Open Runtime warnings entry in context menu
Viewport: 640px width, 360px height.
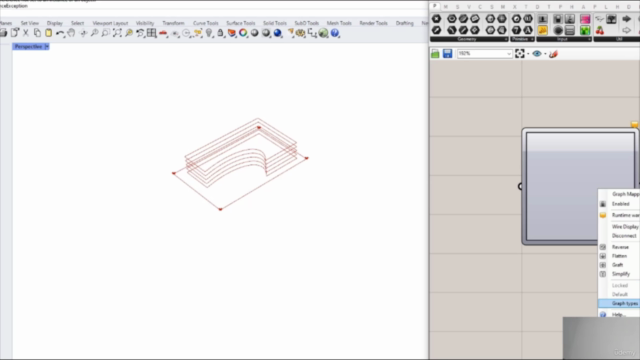619,215
